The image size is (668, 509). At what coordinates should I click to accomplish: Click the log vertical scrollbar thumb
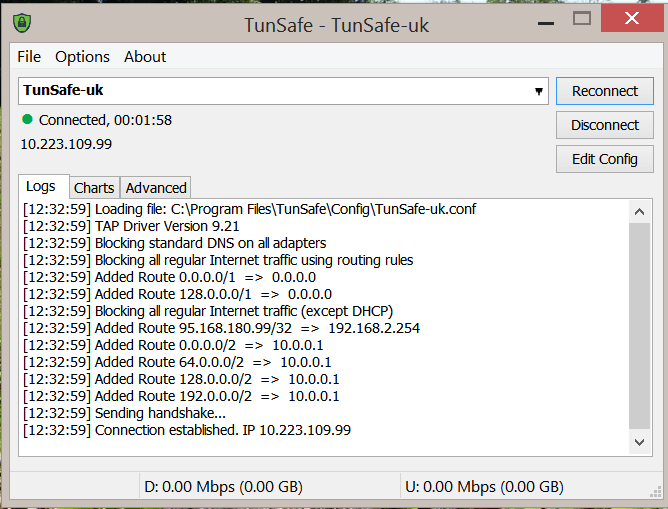[x=639, y=326]
